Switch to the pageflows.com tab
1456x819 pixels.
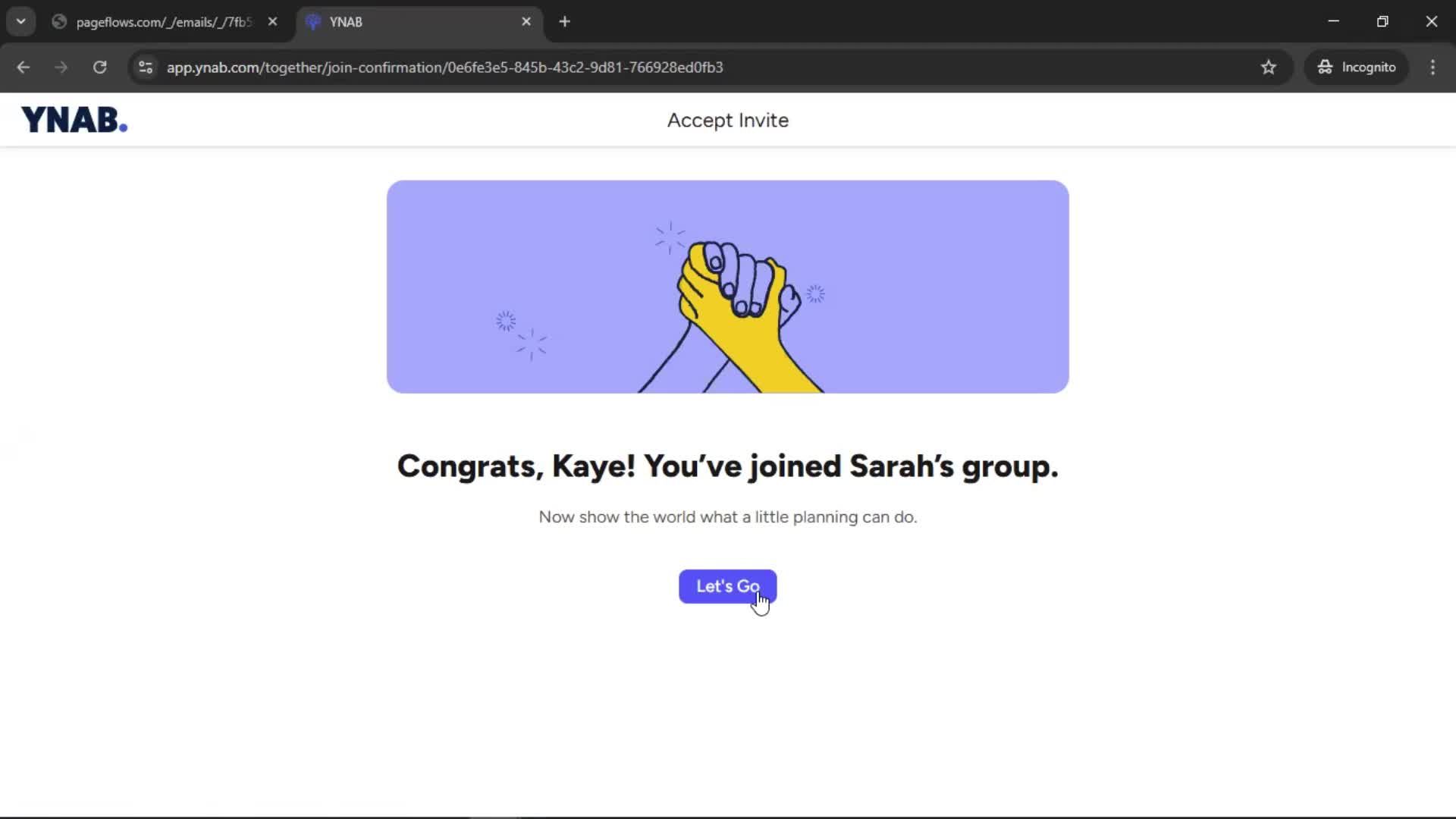(x=163, y=22)
